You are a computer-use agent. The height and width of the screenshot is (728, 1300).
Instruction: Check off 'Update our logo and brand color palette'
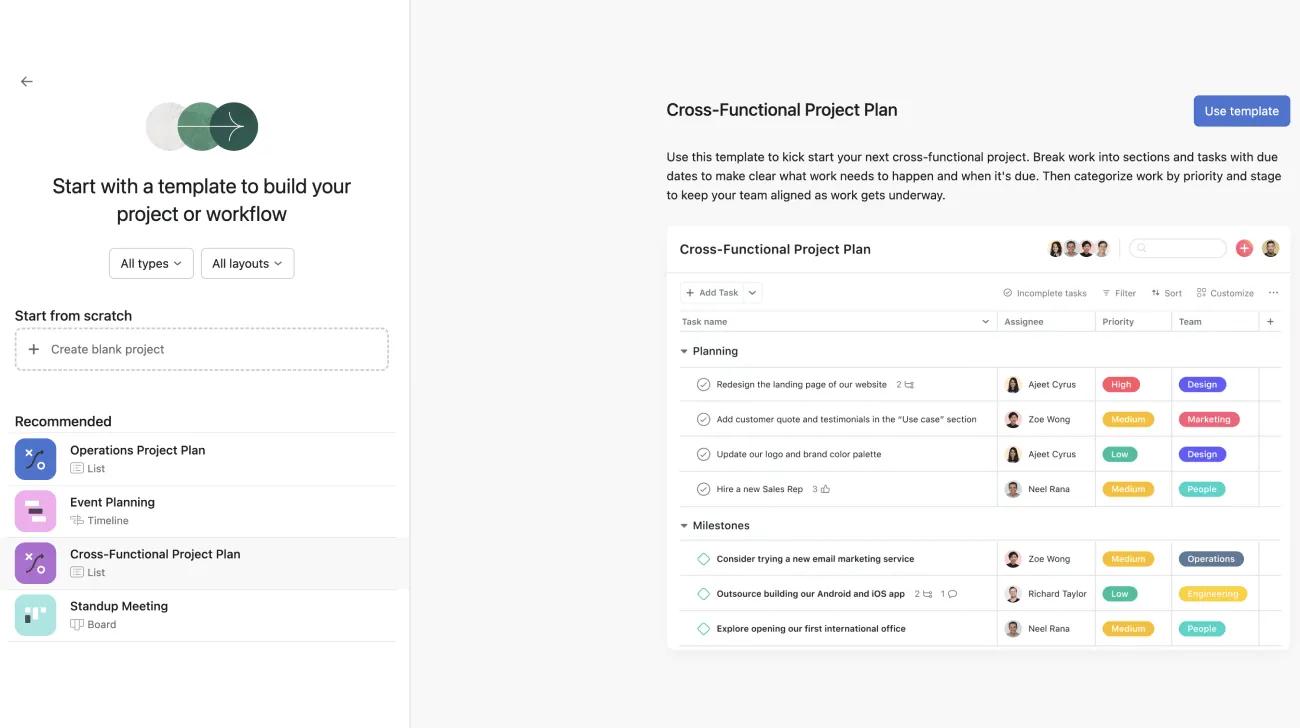point(703,453)
